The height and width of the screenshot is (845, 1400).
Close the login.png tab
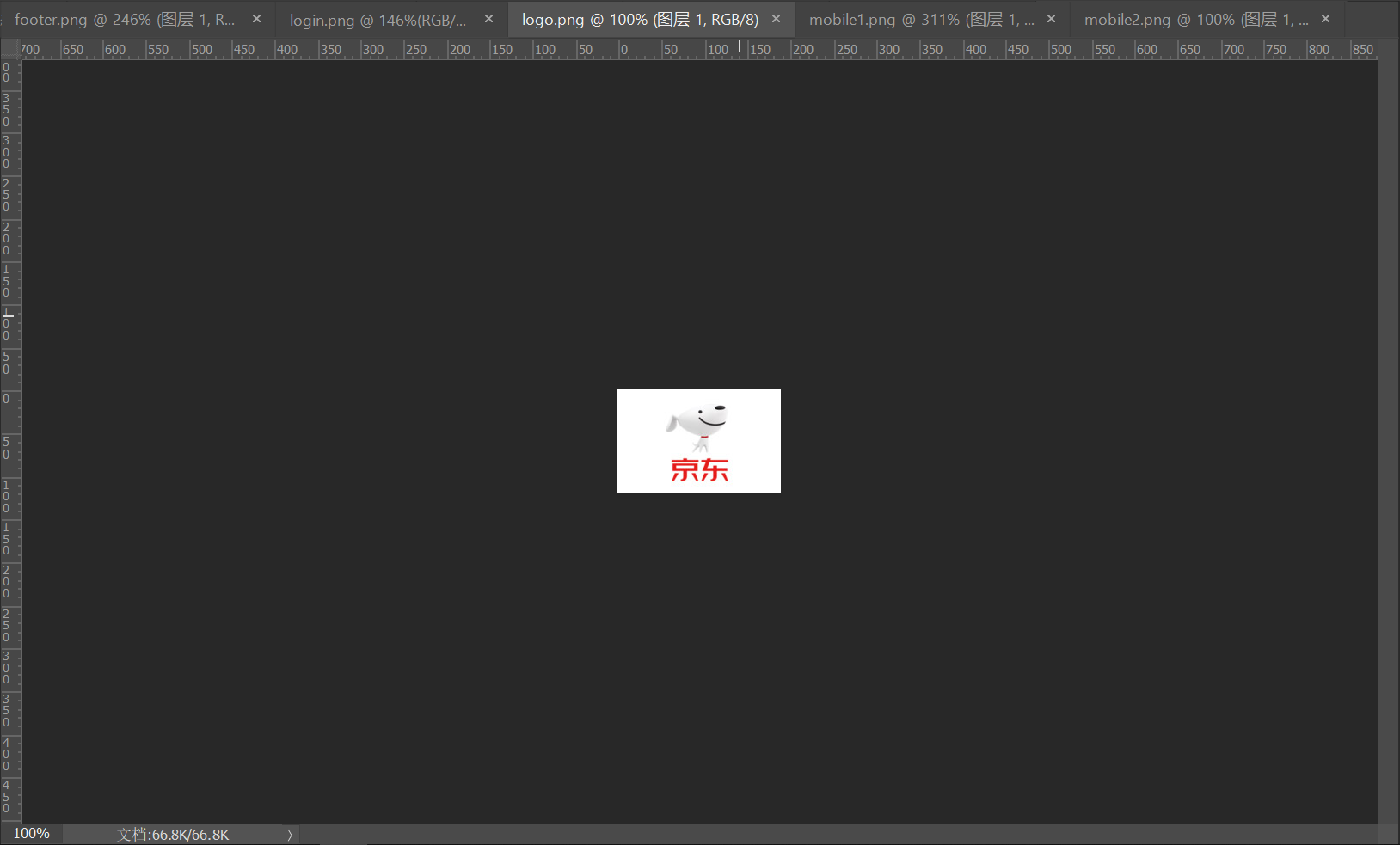tap(488, 19)
